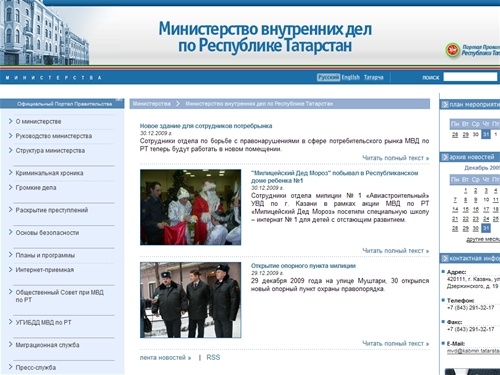Open Милицейский Дед Мороз article headline
The width and height of the screenshot is (500, 375).
[x=334, y=177]
